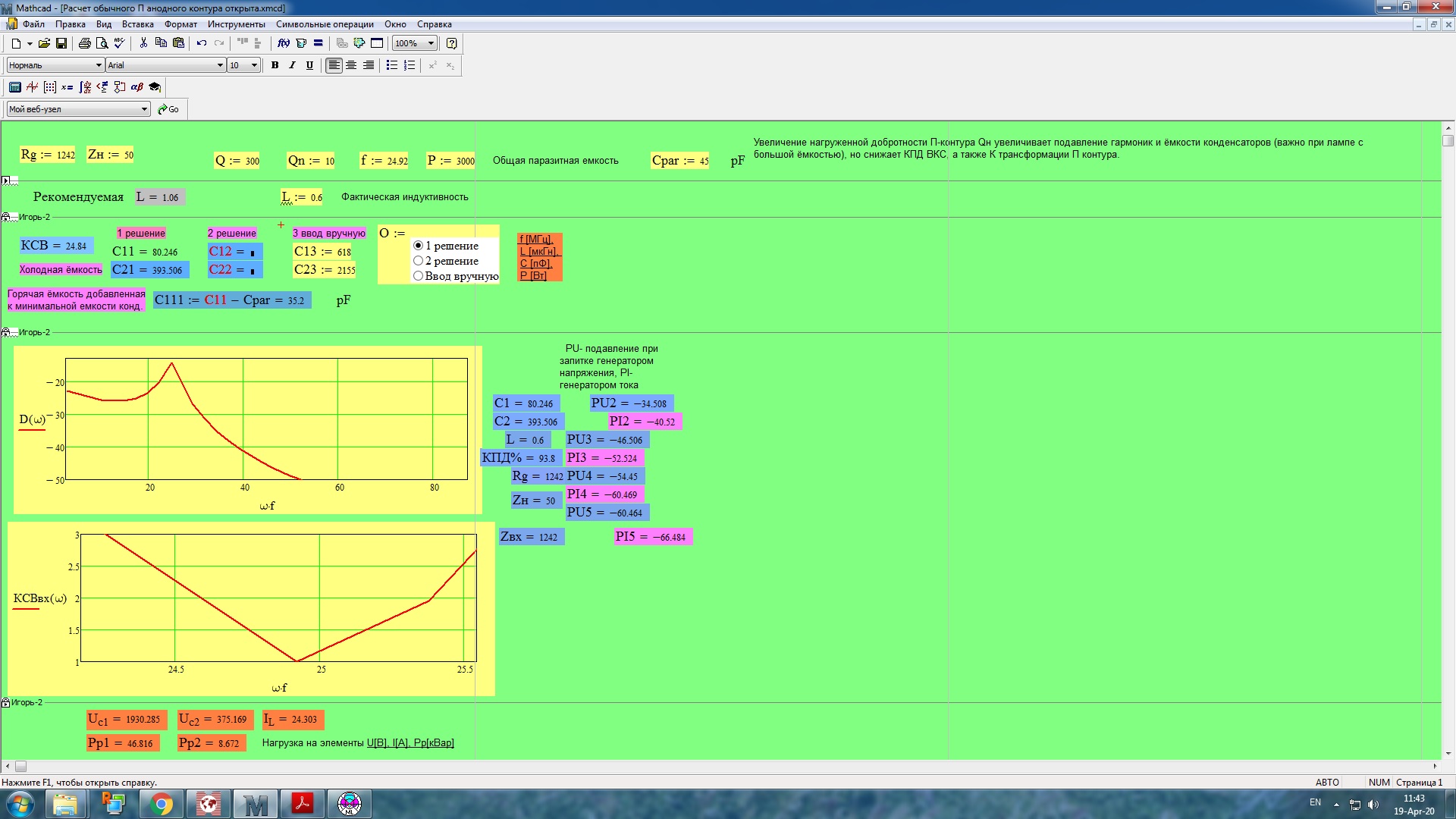1456x819 pixels.
Task: Open the Greek symbols αβ palette
Action: (x=137, y=87)
